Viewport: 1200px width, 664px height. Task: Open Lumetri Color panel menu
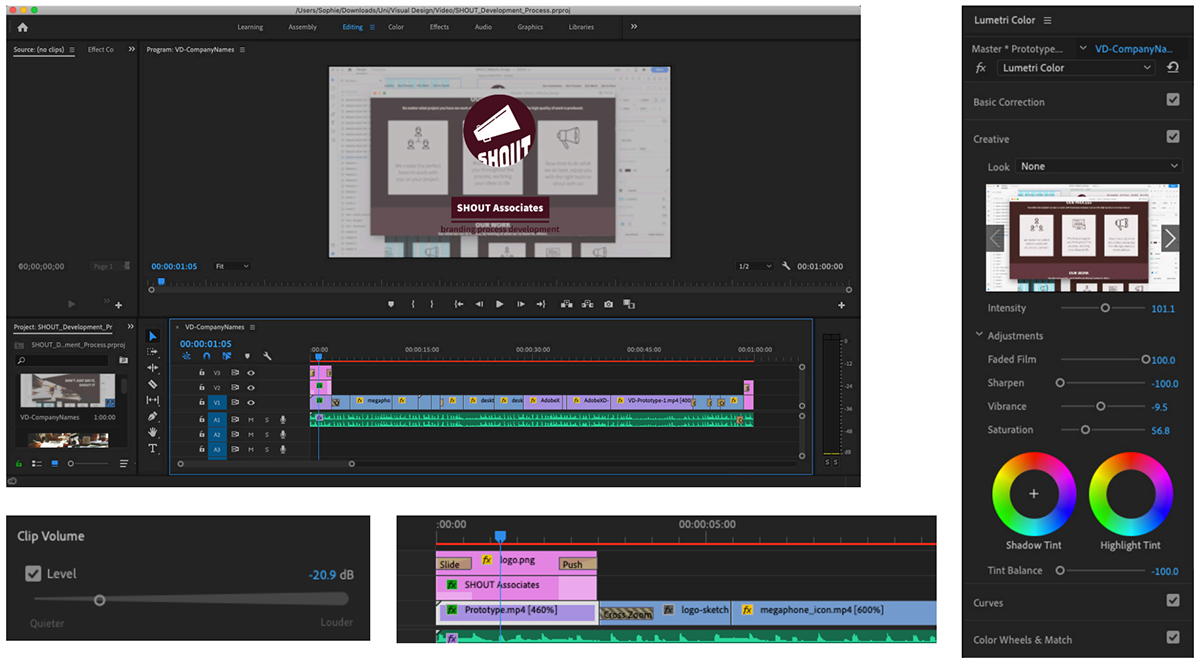pyautogui.click(x=1047, y=20)
